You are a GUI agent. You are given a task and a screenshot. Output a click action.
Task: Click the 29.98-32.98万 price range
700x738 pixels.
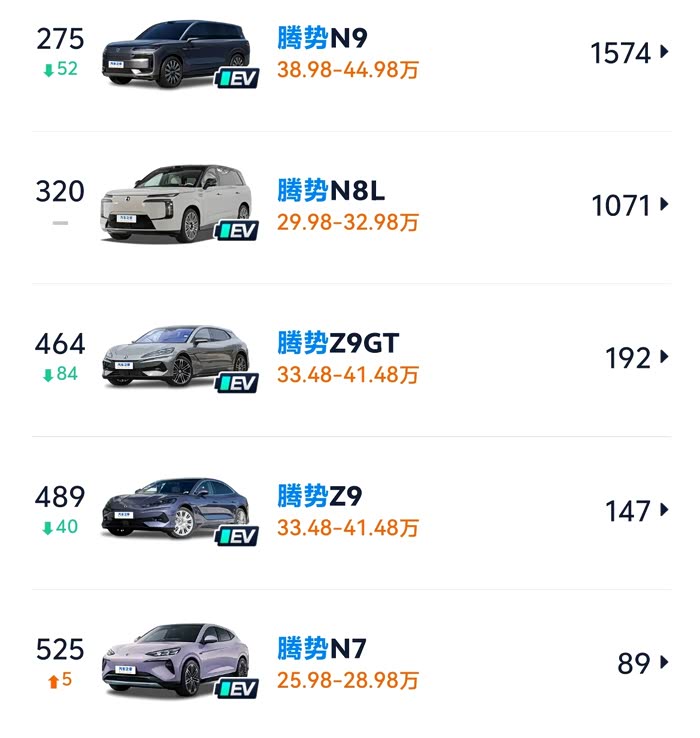(x=348, y=223)
